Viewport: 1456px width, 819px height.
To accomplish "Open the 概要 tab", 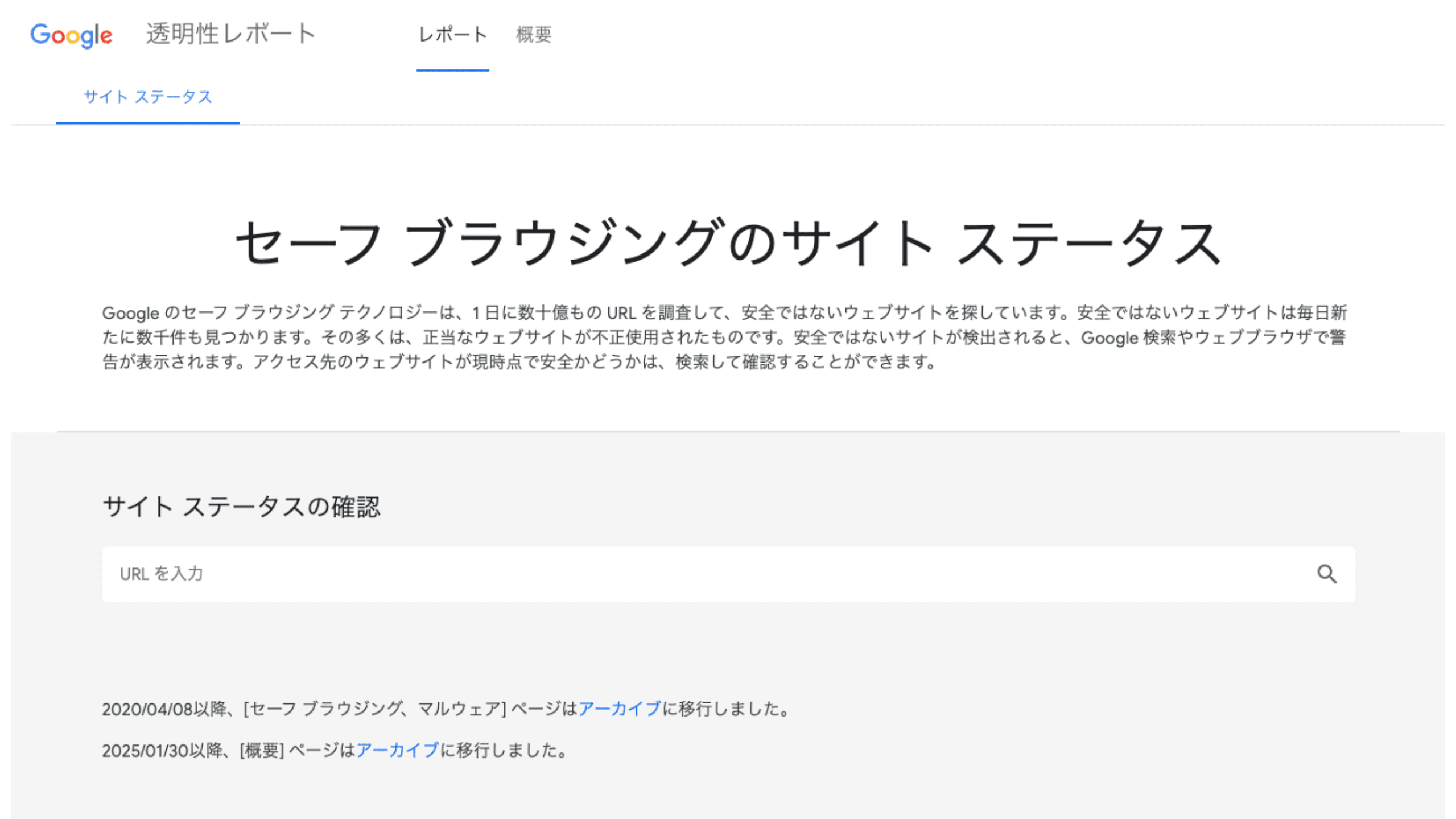I will (533, 35).
